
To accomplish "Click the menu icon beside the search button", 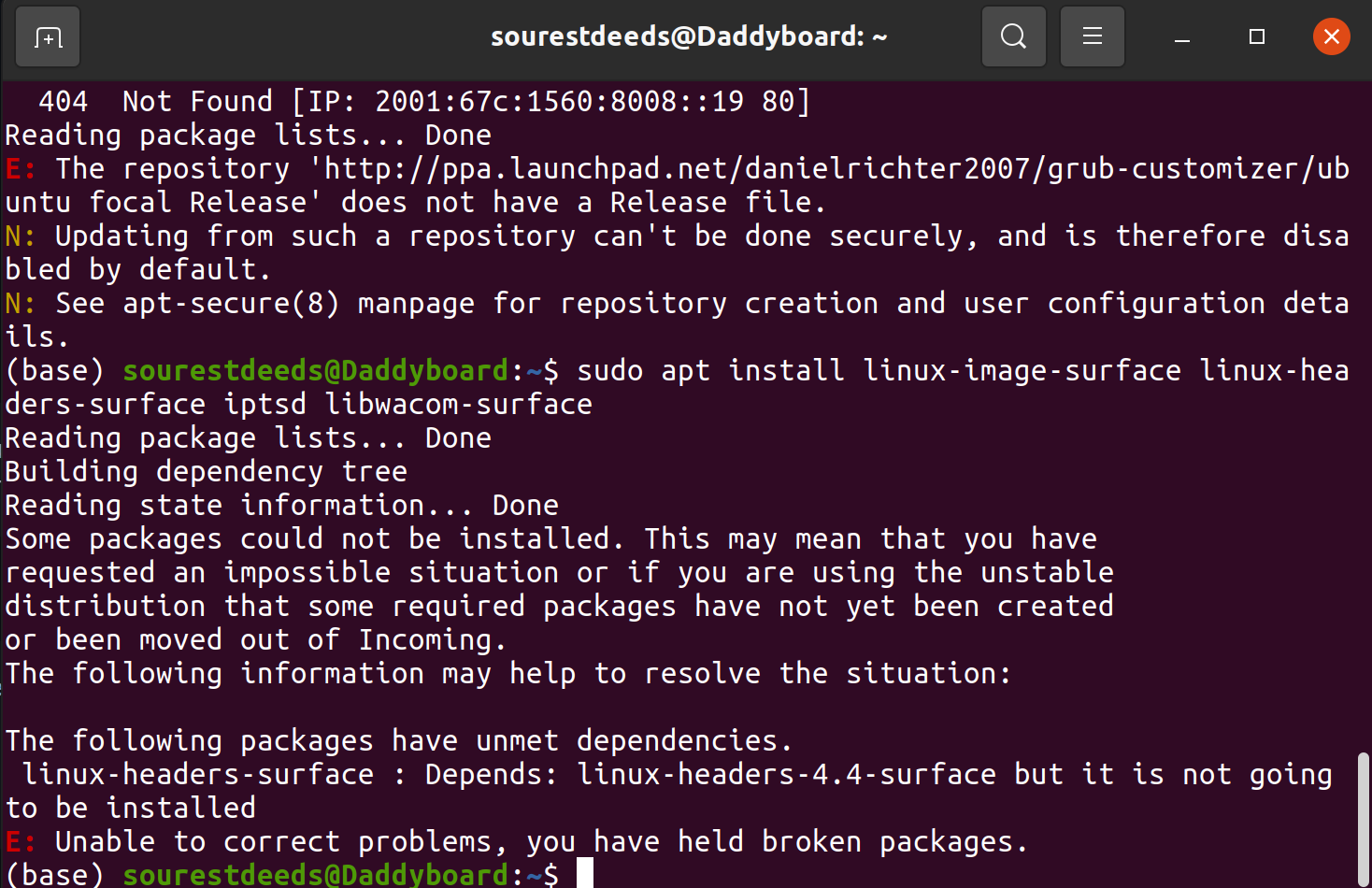I will tap(1092, 36).
